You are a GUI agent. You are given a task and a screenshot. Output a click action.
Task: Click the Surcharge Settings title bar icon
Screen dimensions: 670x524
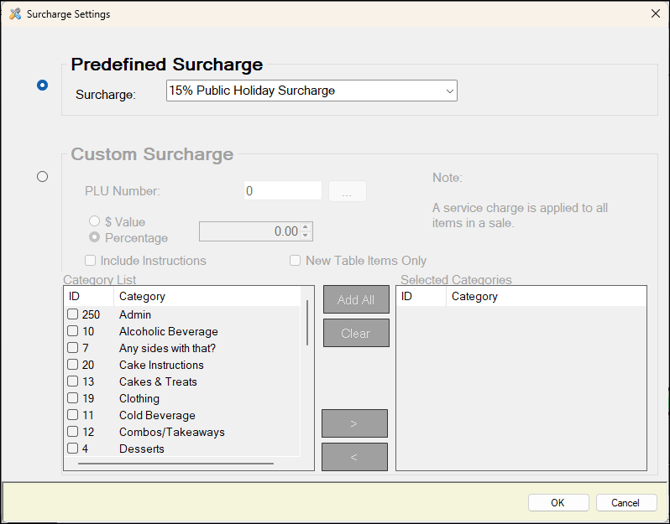click(x=15, y=14)
